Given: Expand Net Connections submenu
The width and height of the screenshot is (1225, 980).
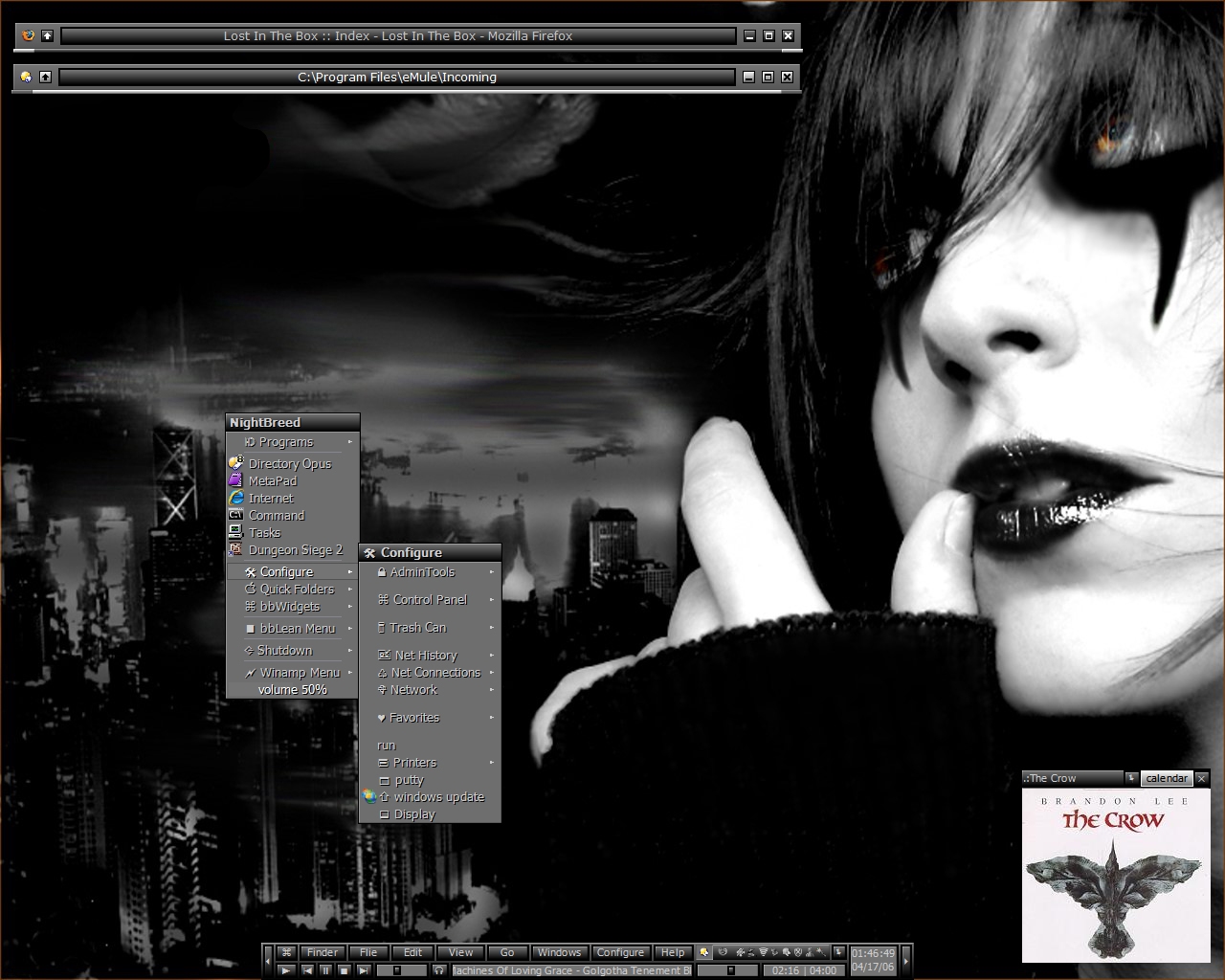Looking at the screenshot, I should click(430, 672).
